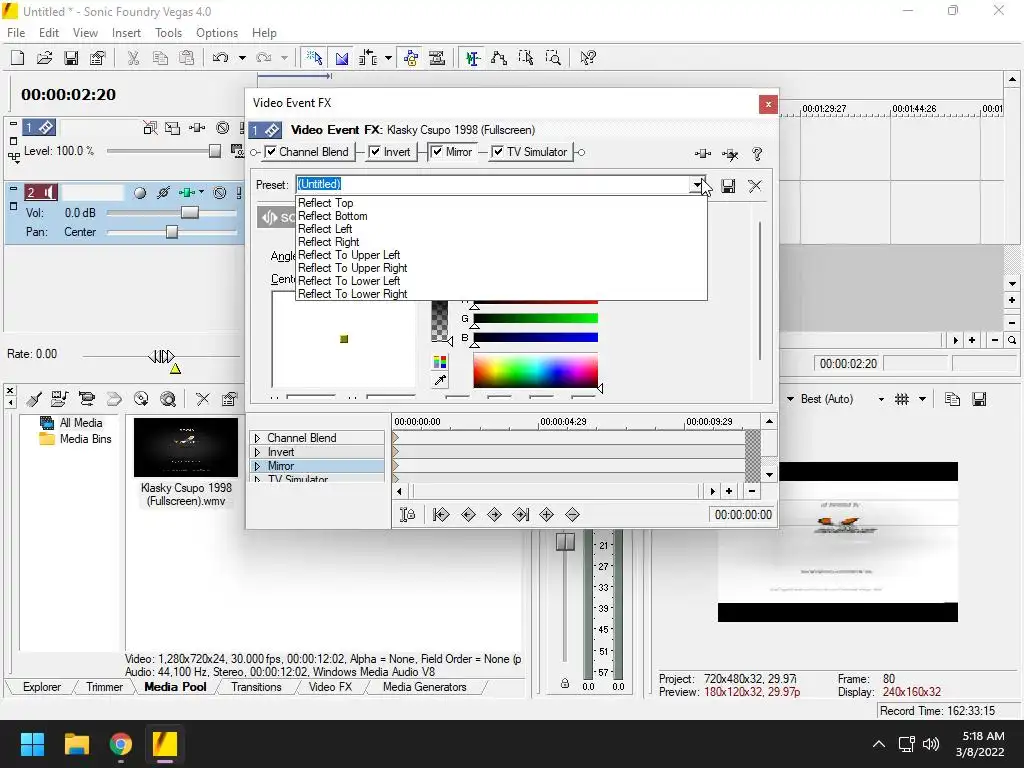Remove selected plug-in from the FX chain

pyautogui.click(x=730, y=154)
